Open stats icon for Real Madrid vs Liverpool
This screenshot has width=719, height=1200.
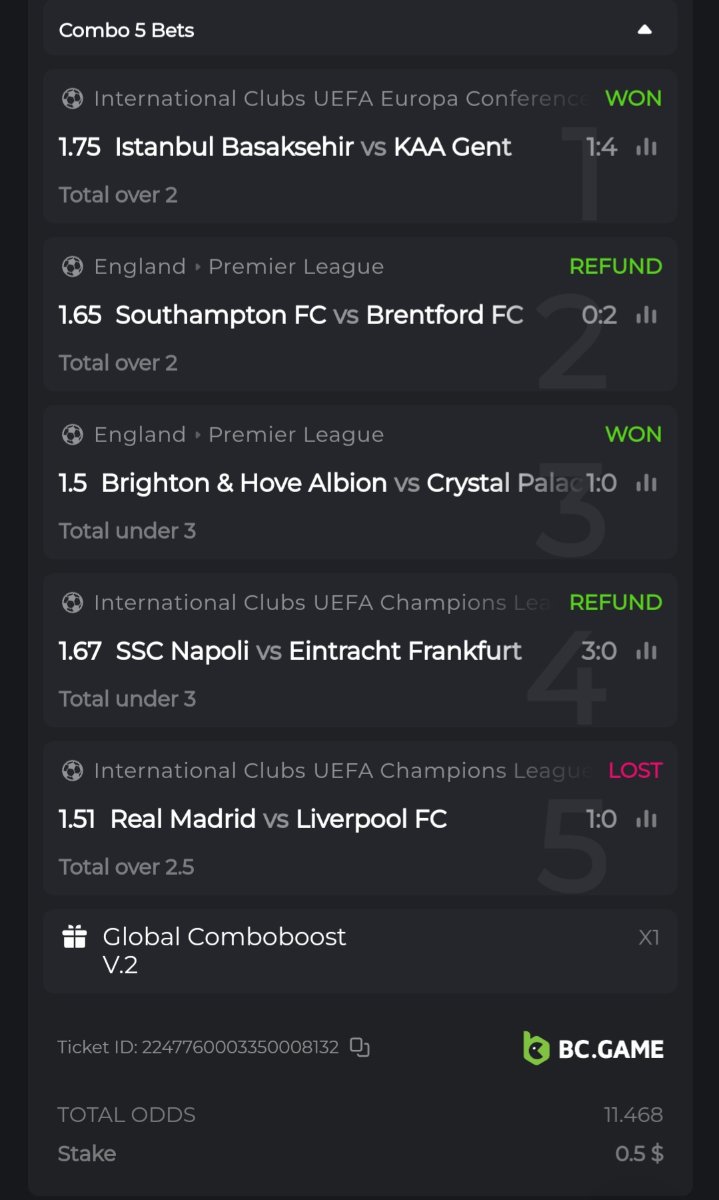pyautogui.click(x=647, y=820)
